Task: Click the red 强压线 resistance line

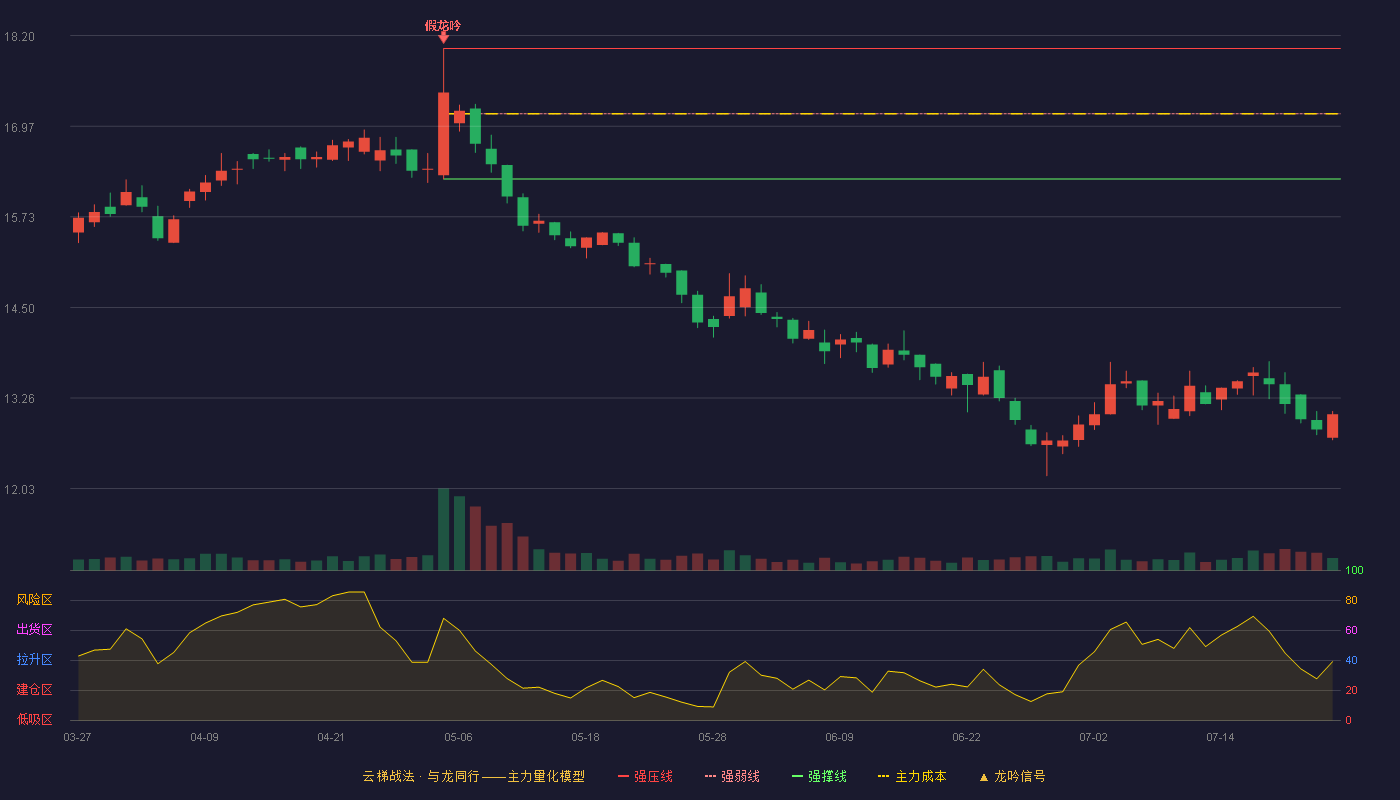Action: (x=892, y=48)
